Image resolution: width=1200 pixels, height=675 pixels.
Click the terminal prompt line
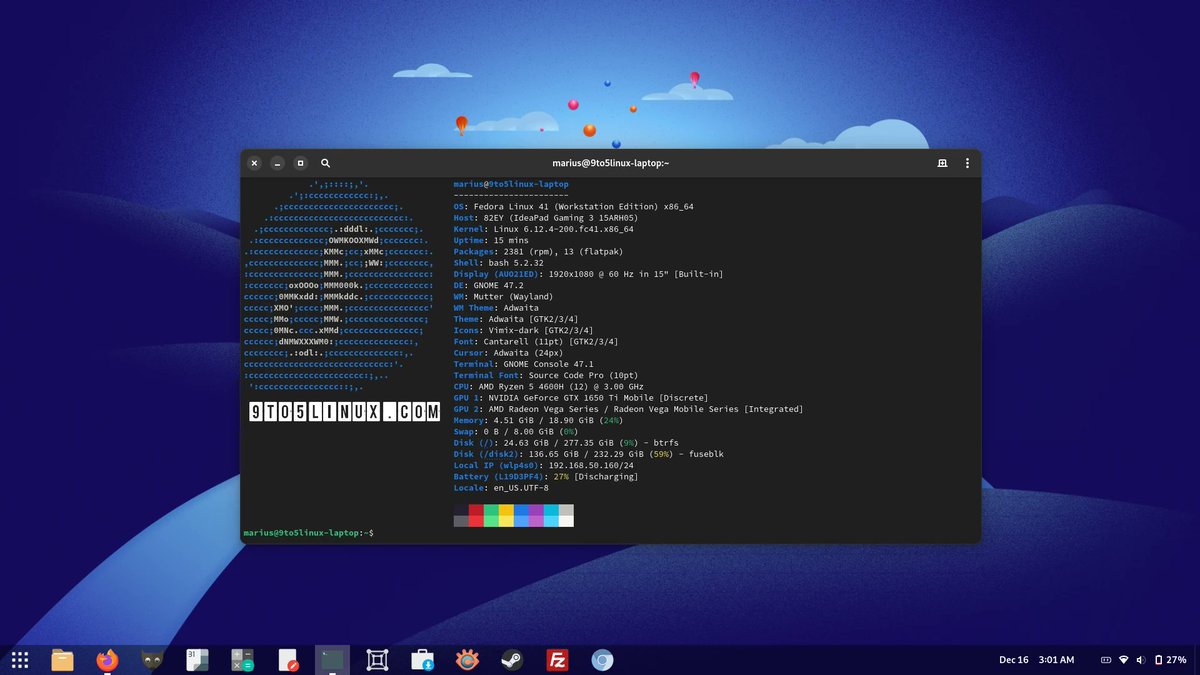310,533
